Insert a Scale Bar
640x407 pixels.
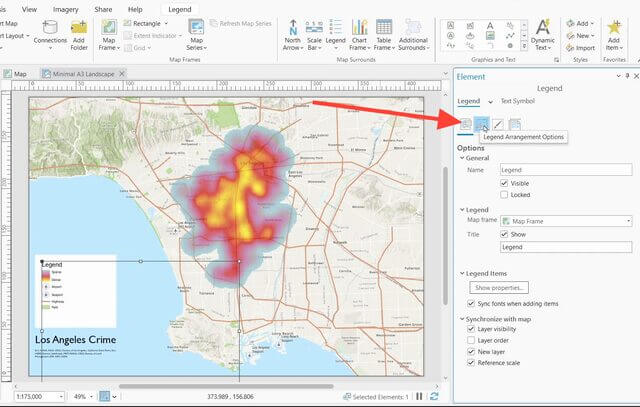314,35
